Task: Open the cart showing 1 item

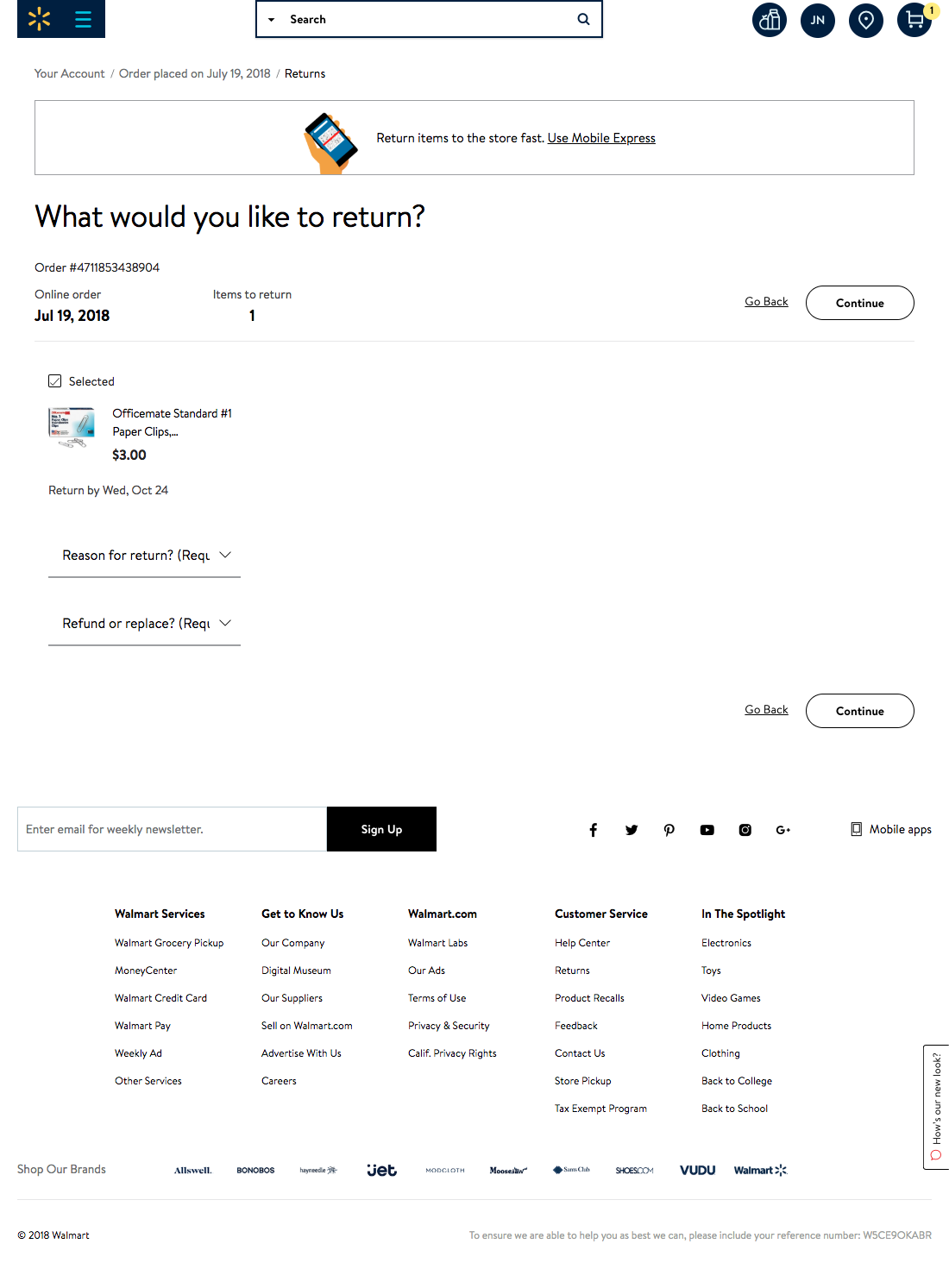Action: point(914,20)
